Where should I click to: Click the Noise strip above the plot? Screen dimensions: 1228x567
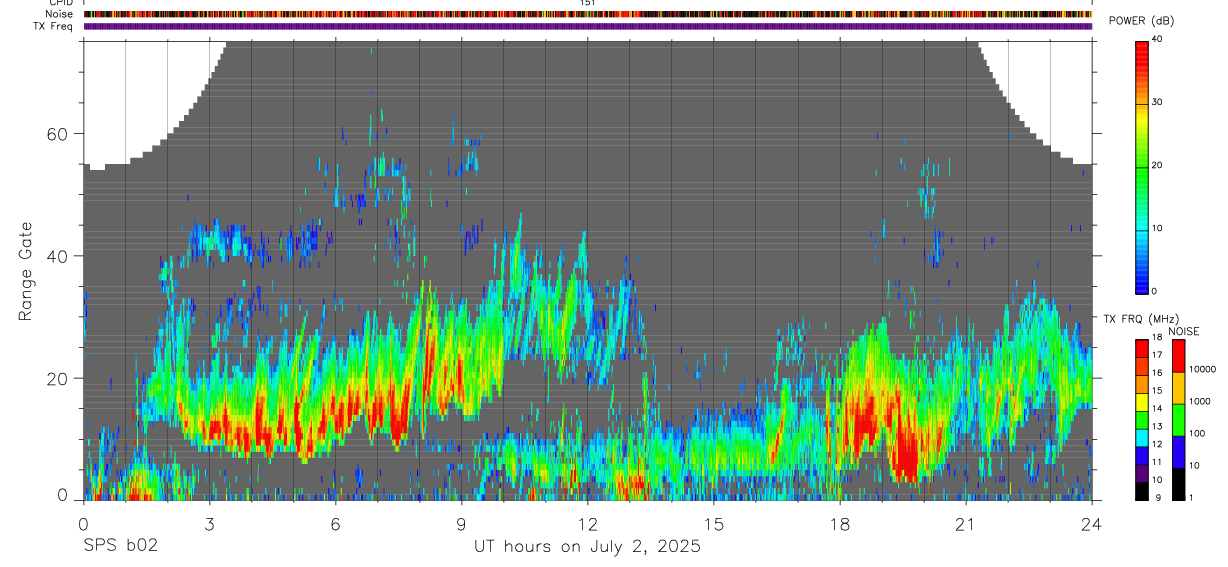coord(588,14)
